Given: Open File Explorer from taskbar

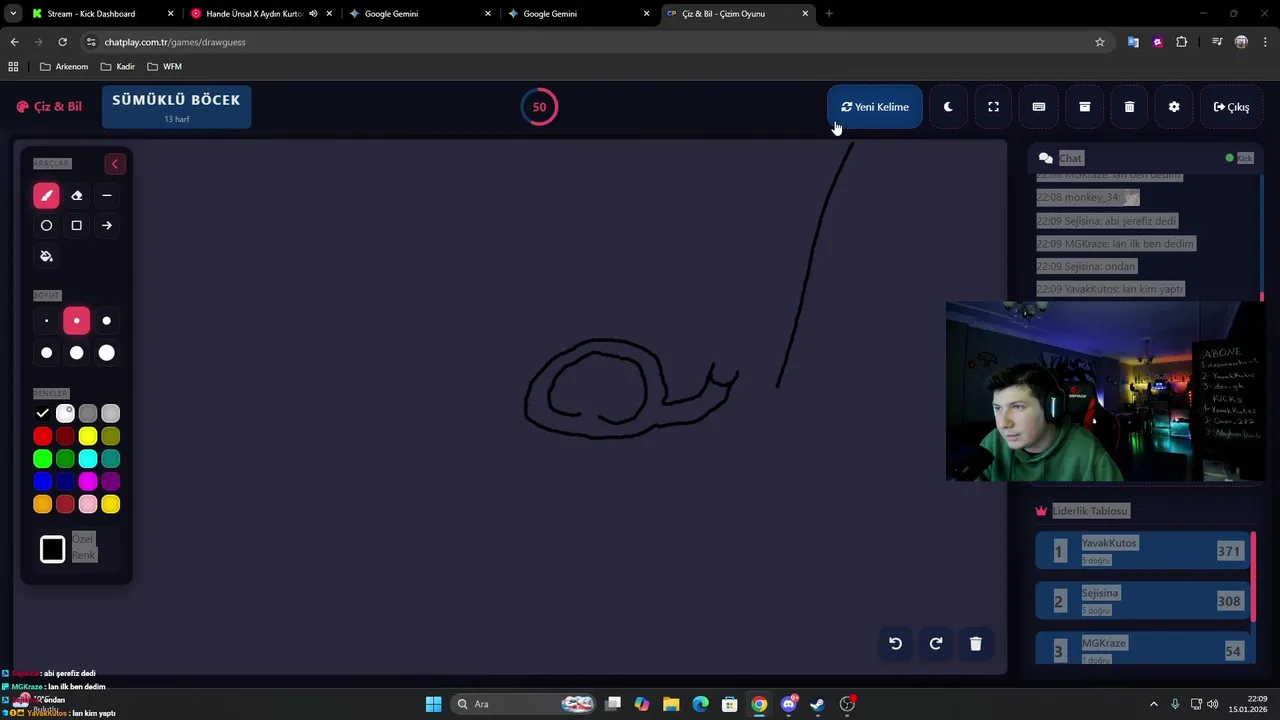Looking at the screenshot, I should [x=671, y=704].
